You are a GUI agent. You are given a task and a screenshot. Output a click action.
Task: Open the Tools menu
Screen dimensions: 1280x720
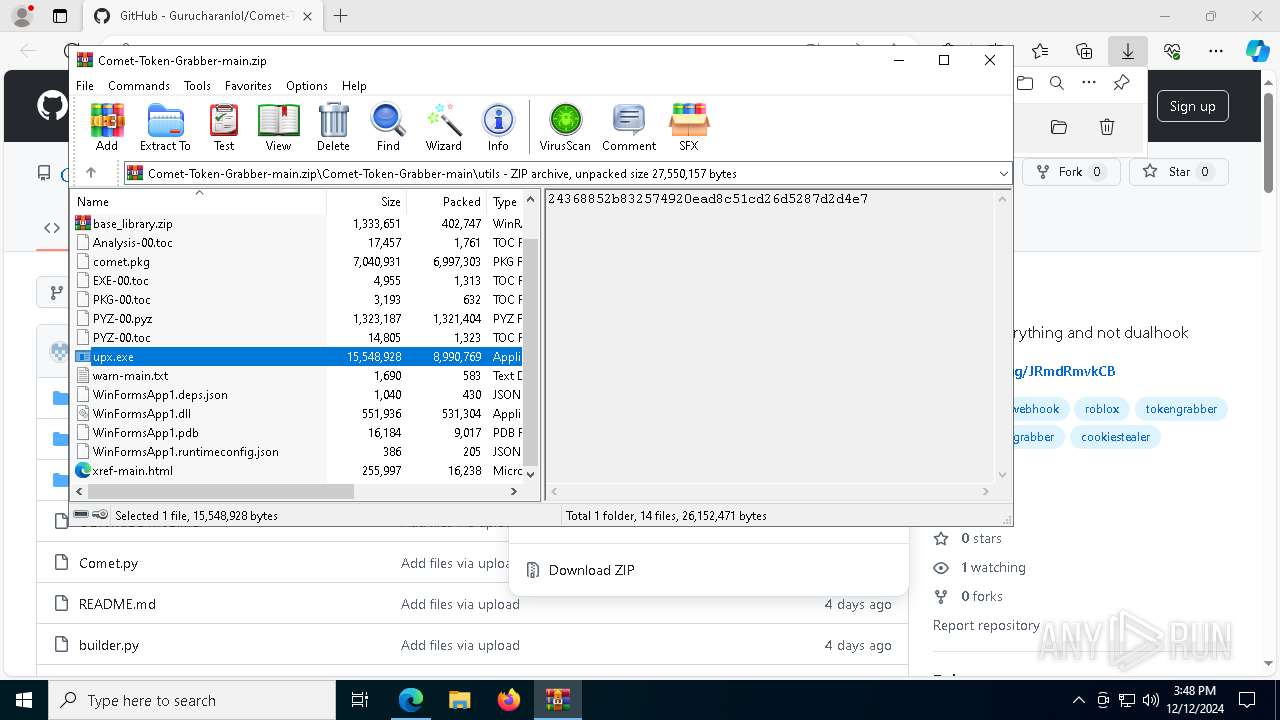point(197,86)
